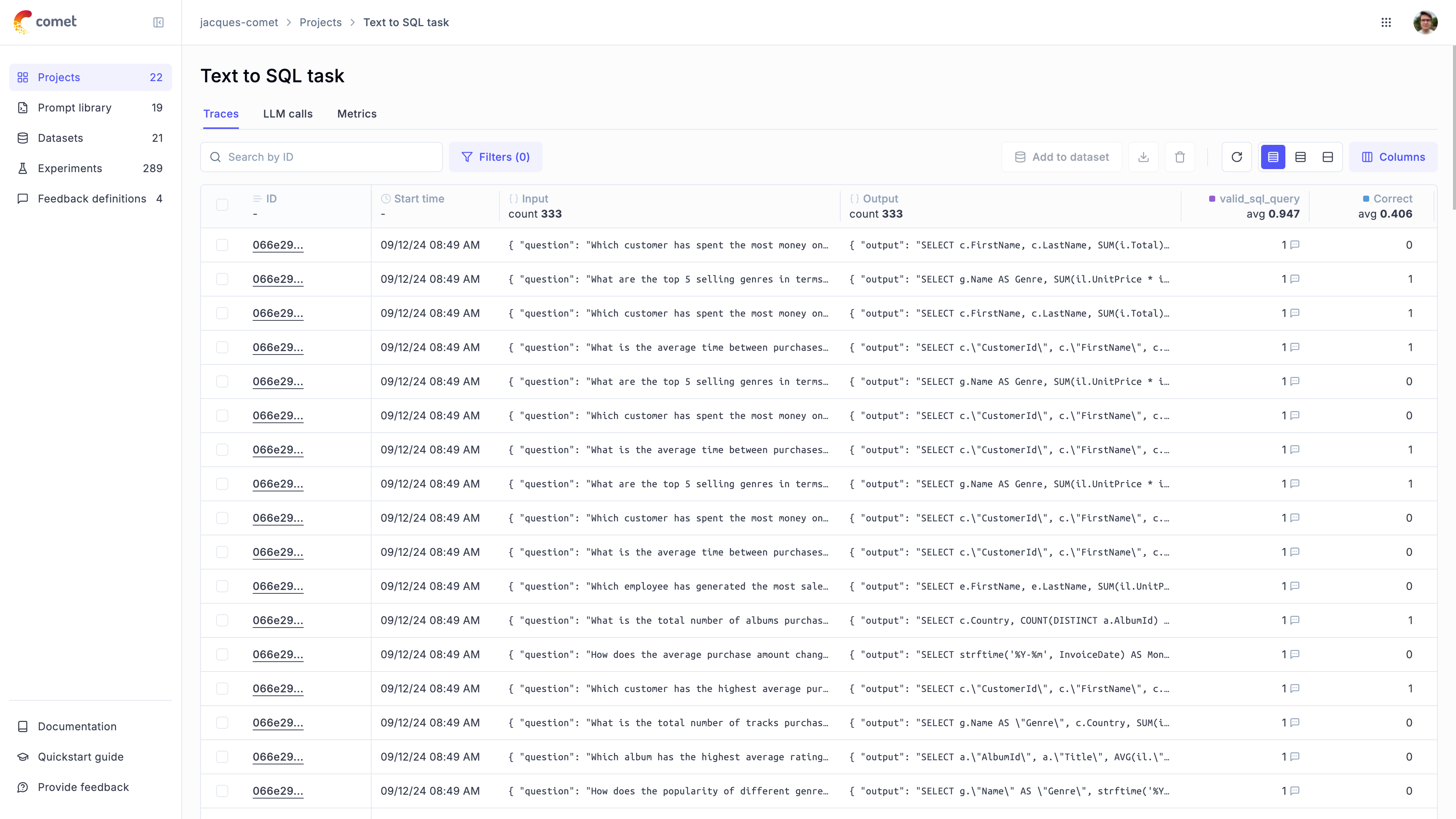Open the apps grid icon
This screenshot has height=819, width=1456.
1386,22
